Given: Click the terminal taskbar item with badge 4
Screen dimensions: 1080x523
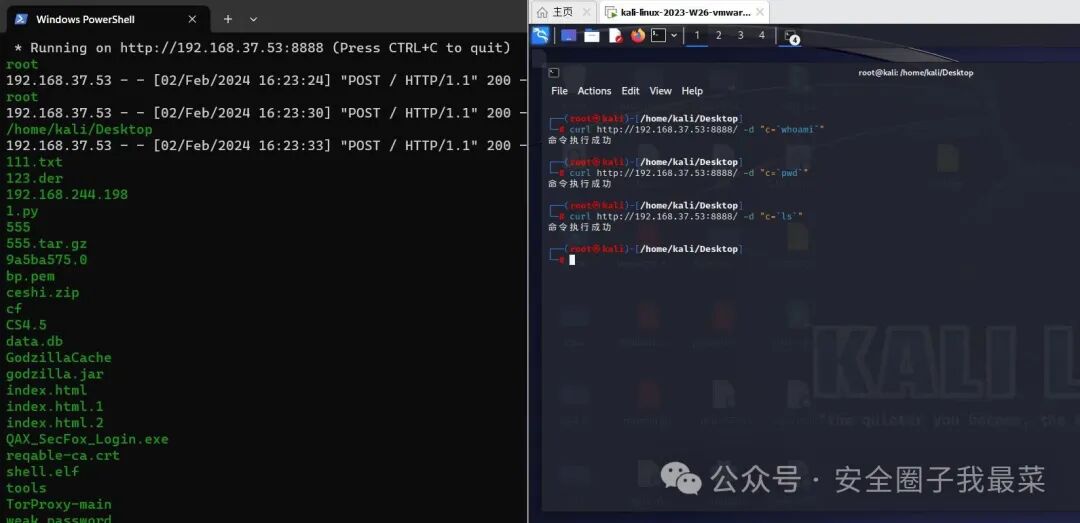Looking at the screenshot, I should (x=791, y=36).
